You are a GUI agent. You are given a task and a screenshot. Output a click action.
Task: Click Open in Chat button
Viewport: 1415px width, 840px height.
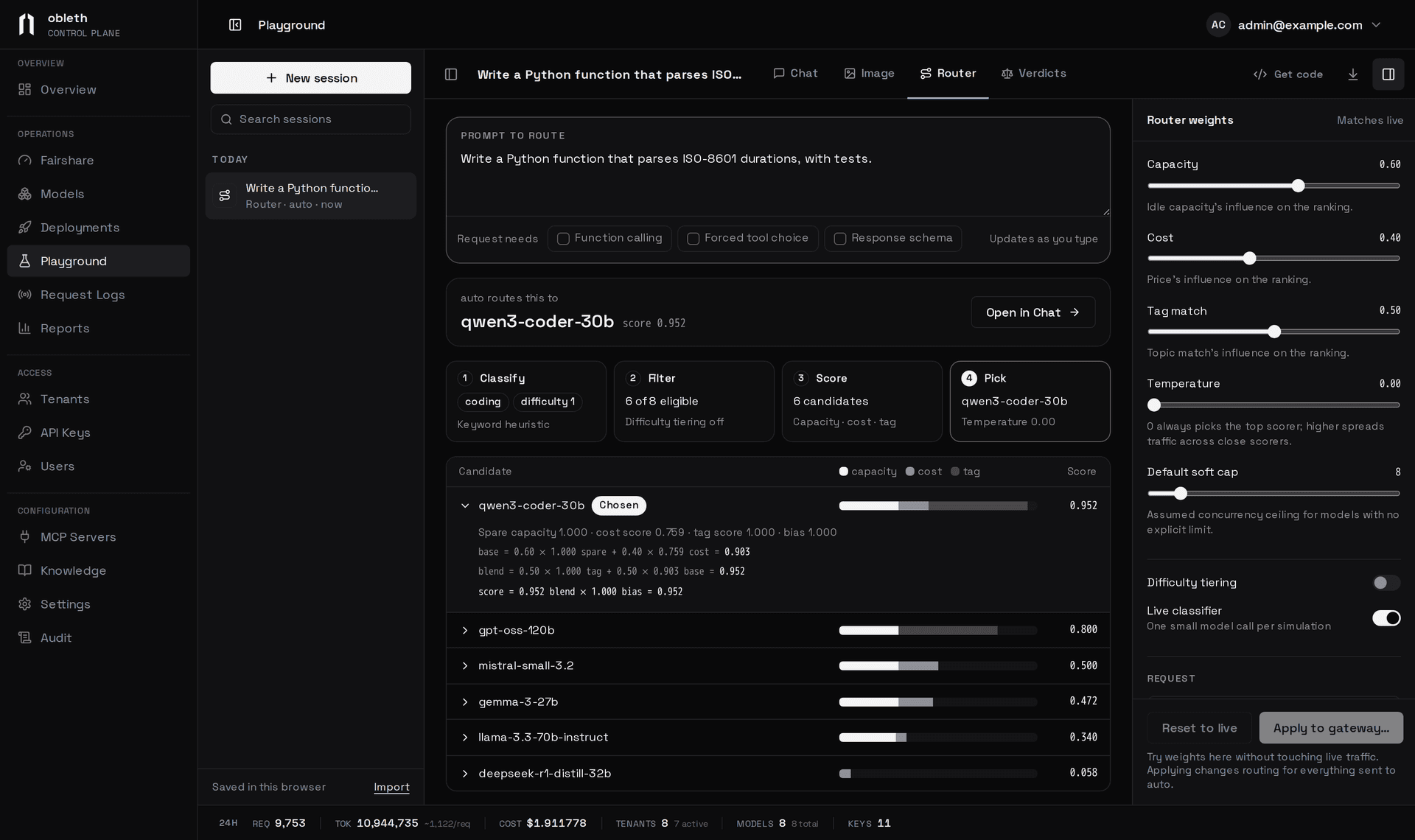click(x=1033, y=312)
